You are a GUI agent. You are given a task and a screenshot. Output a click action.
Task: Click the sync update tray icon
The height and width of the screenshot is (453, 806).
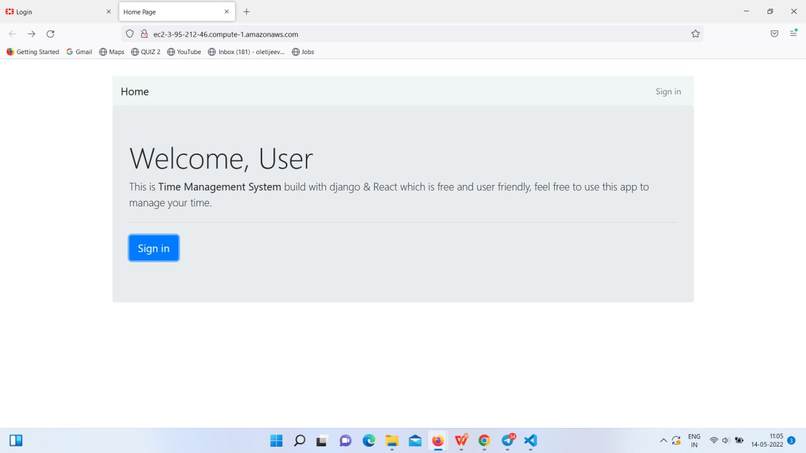click(676, 441)
